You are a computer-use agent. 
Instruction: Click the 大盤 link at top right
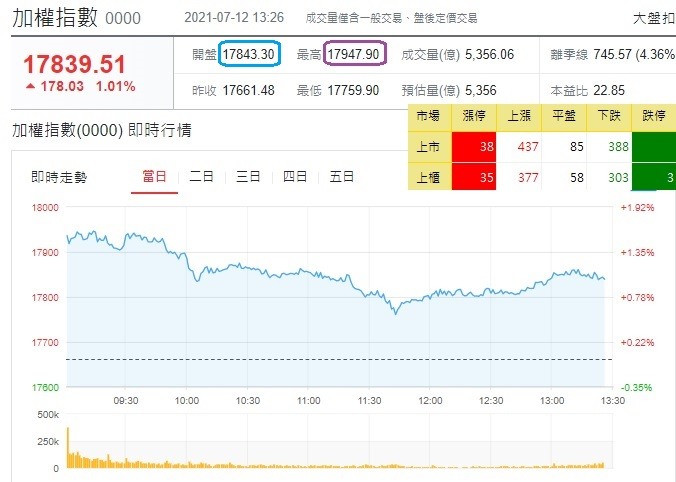(x=653, y=18)
